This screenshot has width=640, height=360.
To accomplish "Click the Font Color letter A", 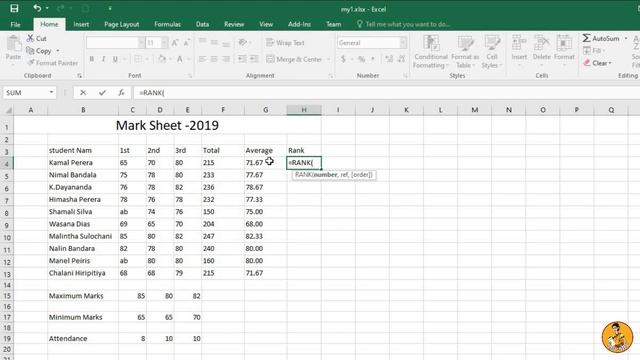I will [x=180, y=59].
